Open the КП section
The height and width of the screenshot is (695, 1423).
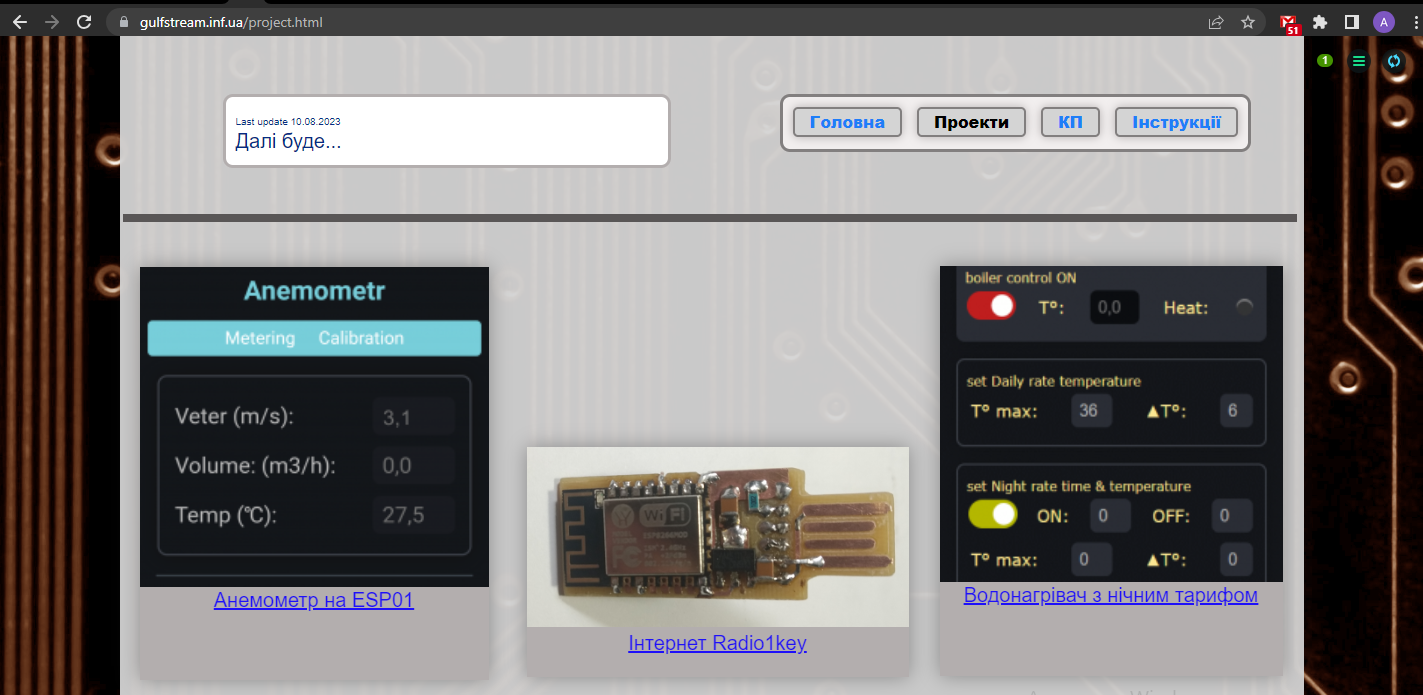(1070, 122)
